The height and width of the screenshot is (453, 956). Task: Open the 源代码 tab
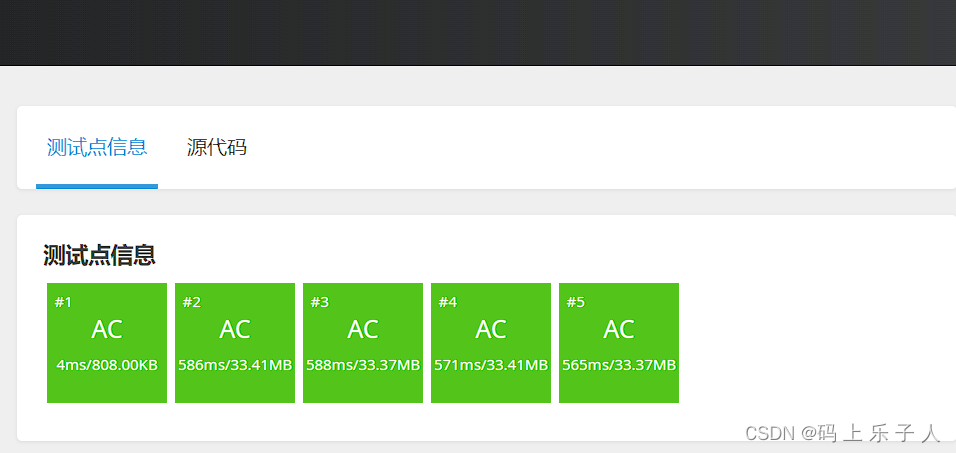[x=216, y=148]
